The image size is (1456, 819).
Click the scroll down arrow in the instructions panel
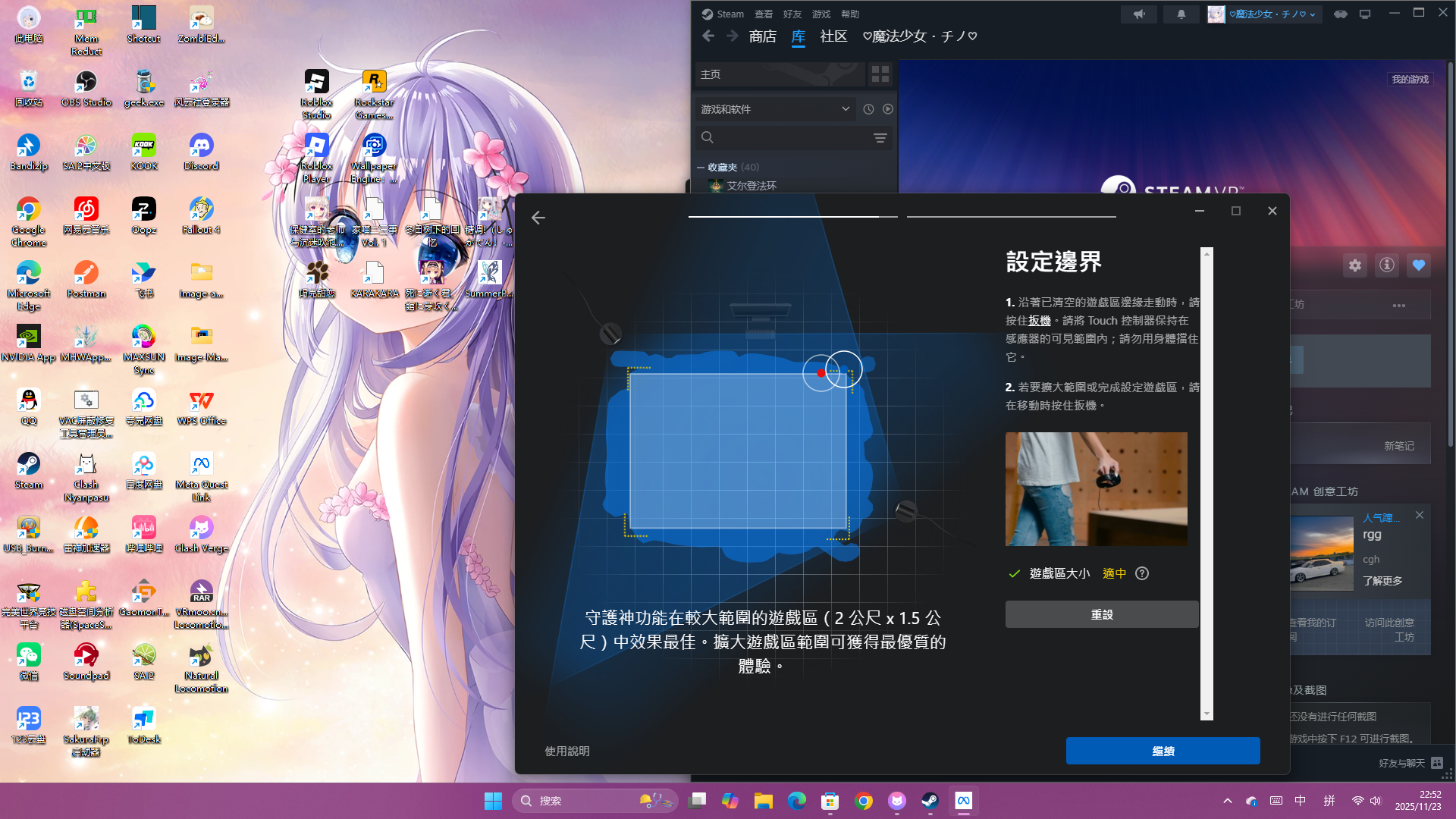click(x=1207, y=714)
